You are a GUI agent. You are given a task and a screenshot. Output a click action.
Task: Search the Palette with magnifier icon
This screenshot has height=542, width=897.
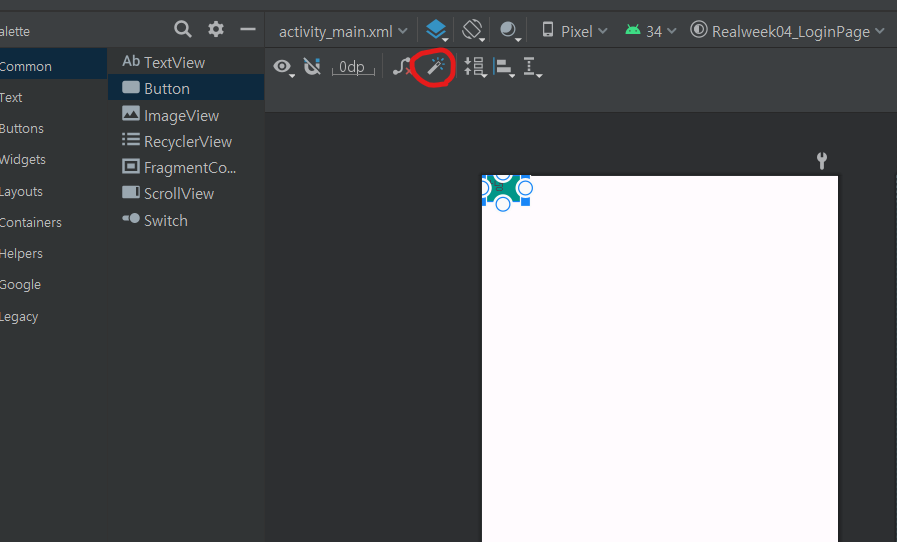click(x=182, y=29)
